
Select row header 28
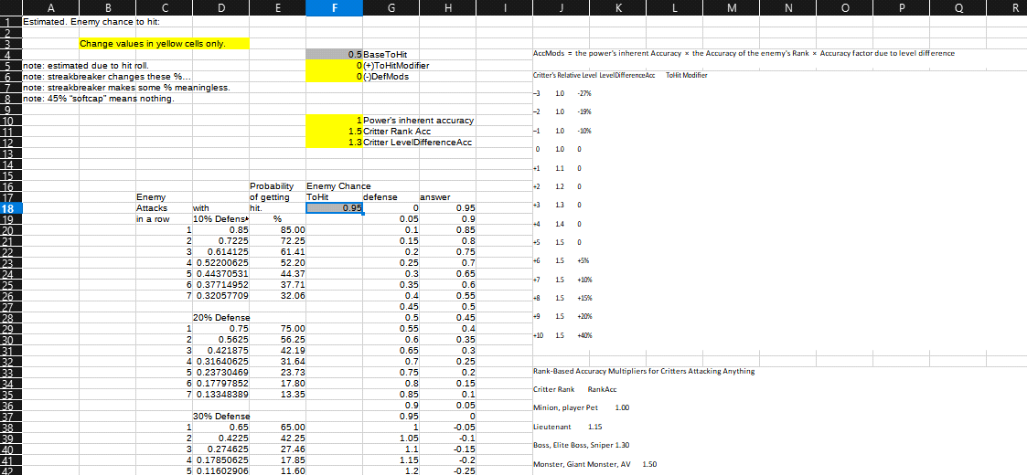tap(10, 317)
